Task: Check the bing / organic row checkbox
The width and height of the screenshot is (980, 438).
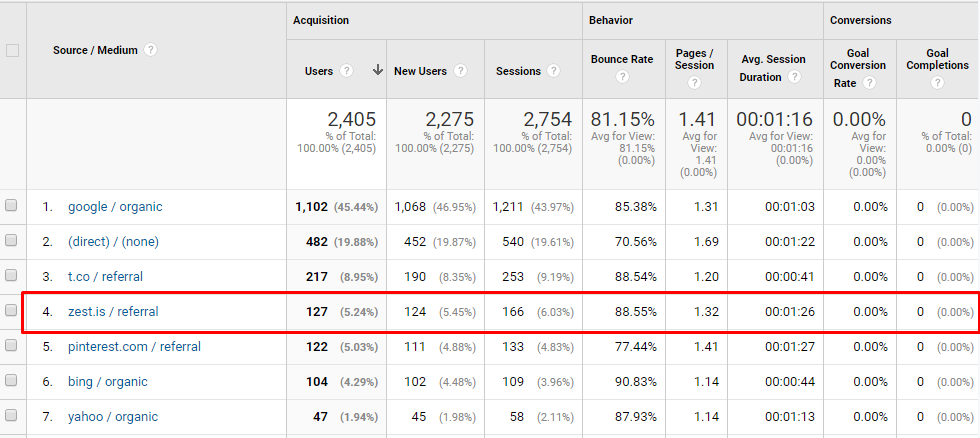Action: tap(11, 381)
